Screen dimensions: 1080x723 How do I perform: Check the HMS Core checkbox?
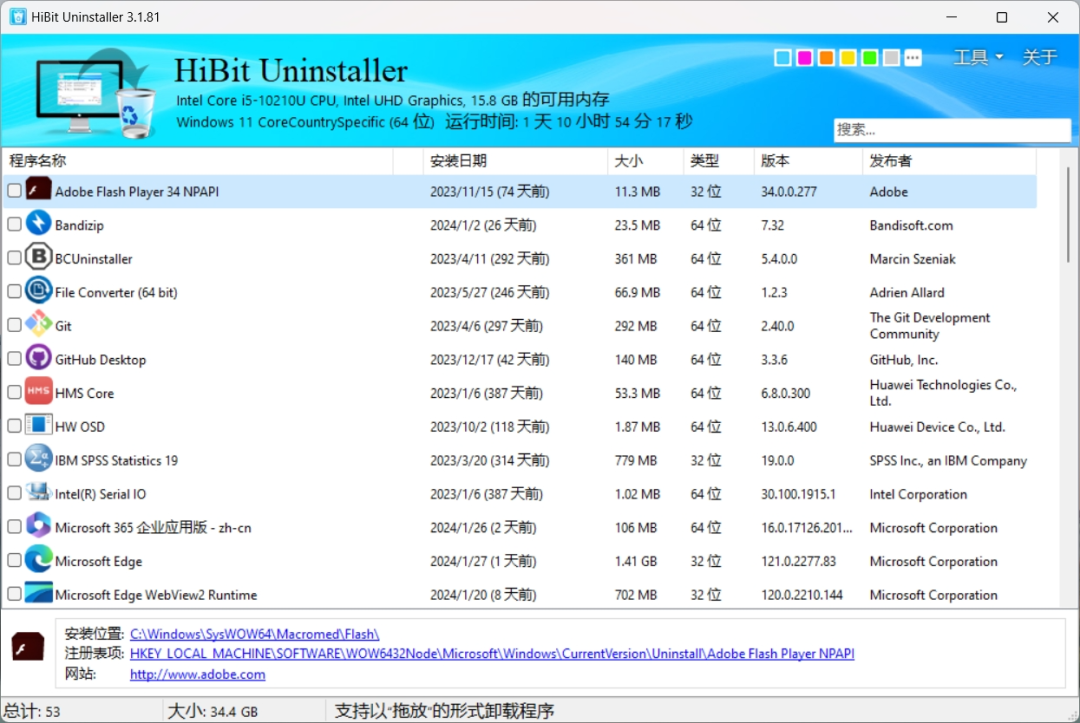coord(14,392)
